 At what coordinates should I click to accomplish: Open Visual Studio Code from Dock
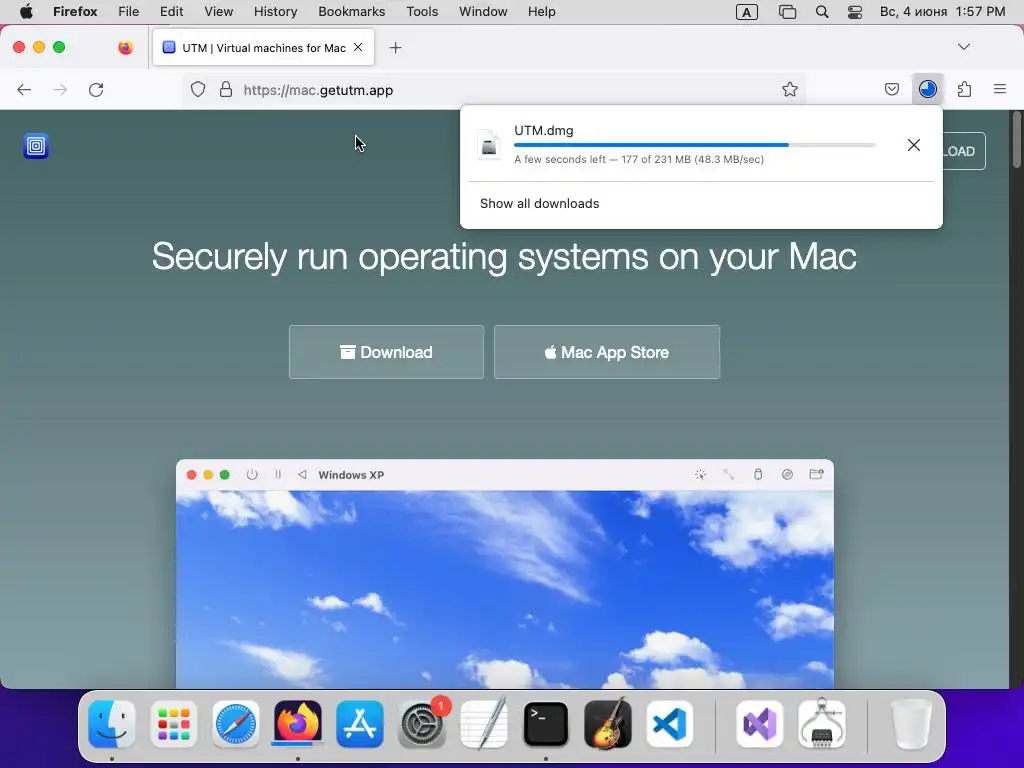coord(670,724)
